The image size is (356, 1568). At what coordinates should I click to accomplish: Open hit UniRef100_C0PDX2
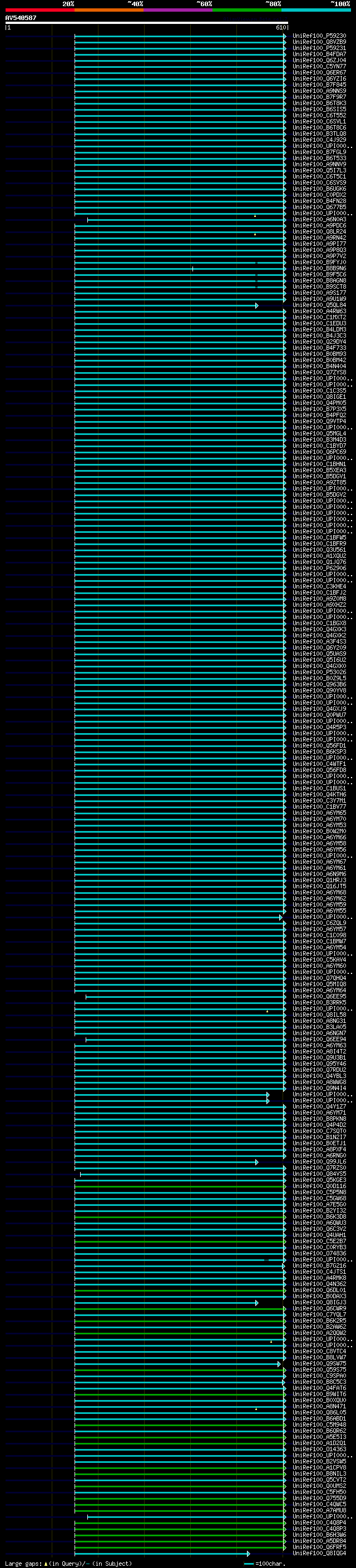tap(319, 195)
